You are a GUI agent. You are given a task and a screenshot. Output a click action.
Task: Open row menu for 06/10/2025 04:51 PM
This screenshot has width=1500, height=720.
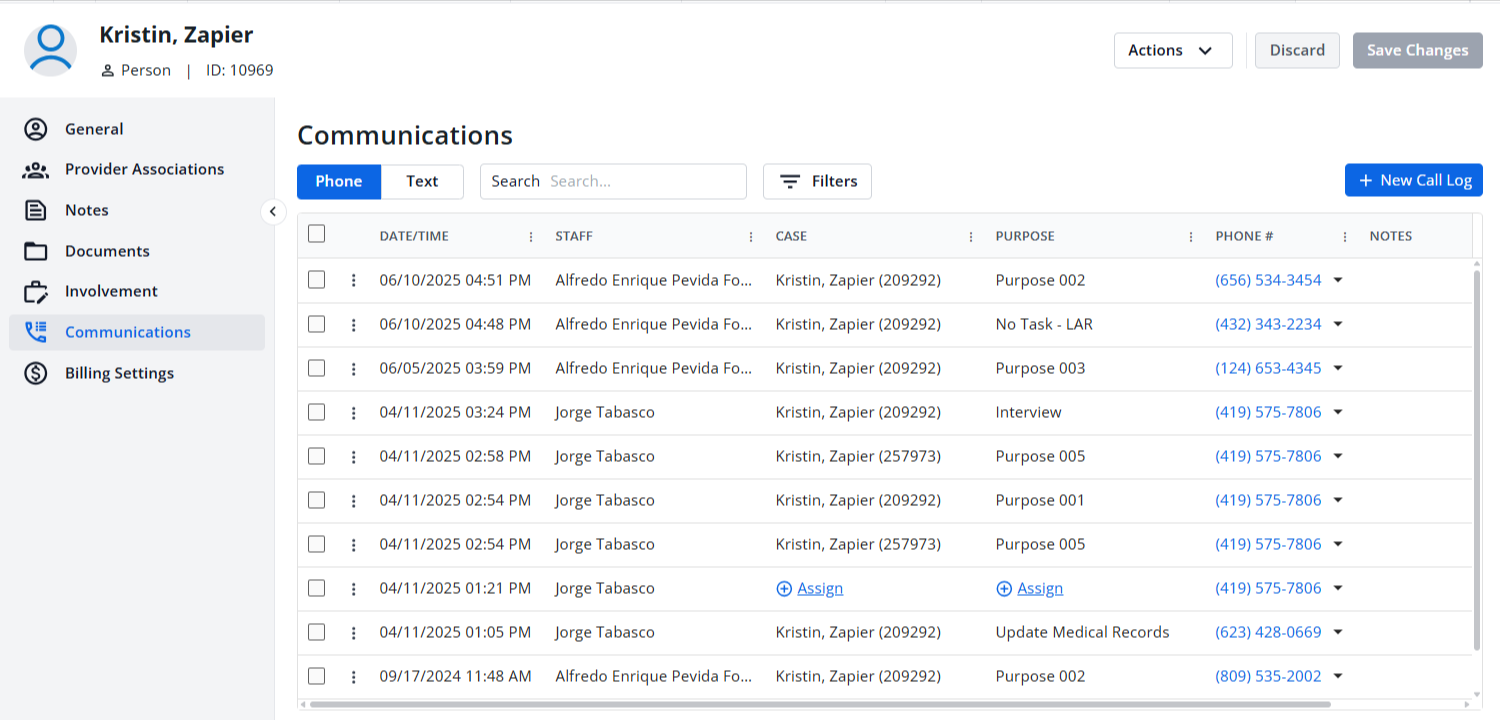(353, 280)
